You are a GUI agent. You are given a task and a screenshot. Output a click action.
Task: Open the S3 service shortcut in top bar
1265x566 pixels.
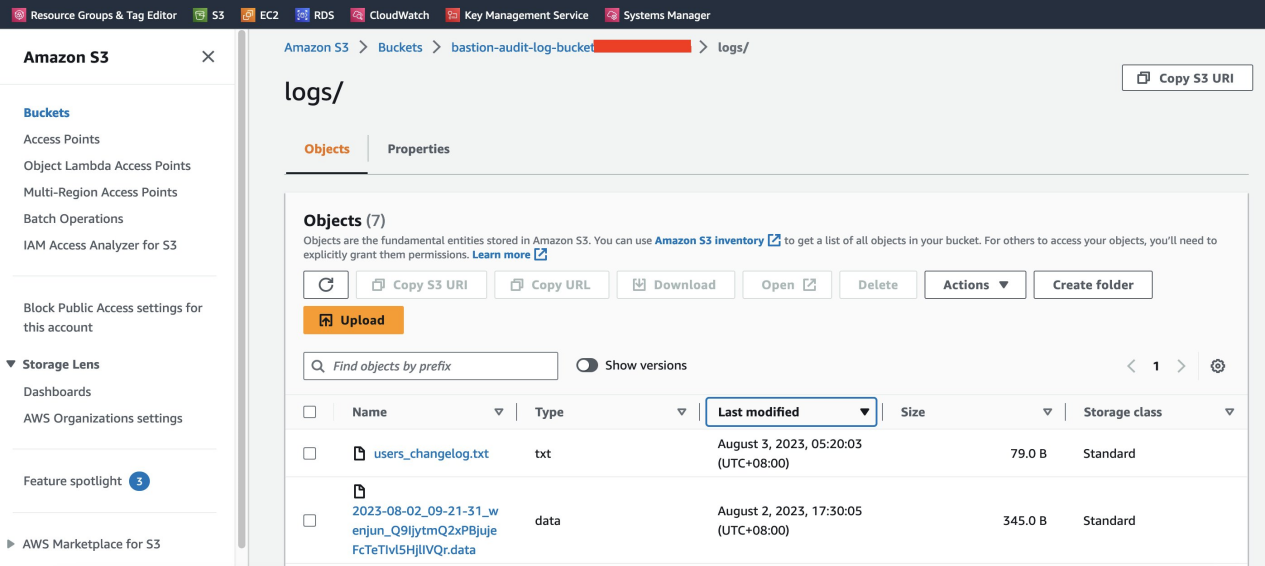(209, 15)
